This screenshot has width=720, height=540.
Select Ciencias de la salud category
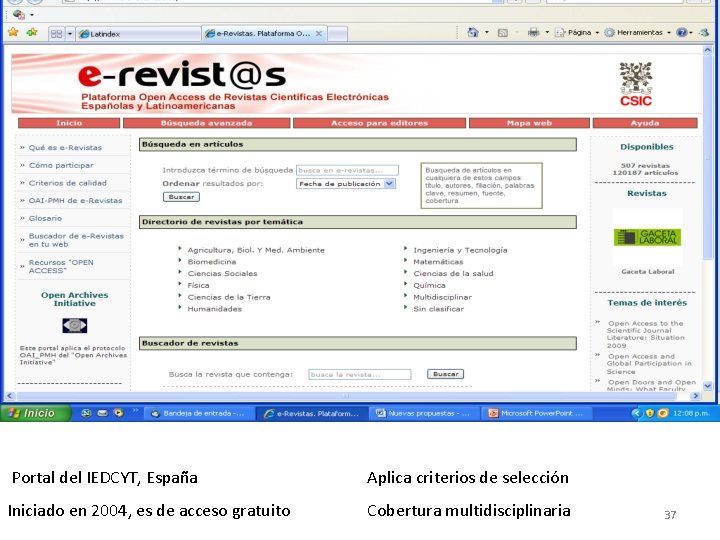click(453, 274)
